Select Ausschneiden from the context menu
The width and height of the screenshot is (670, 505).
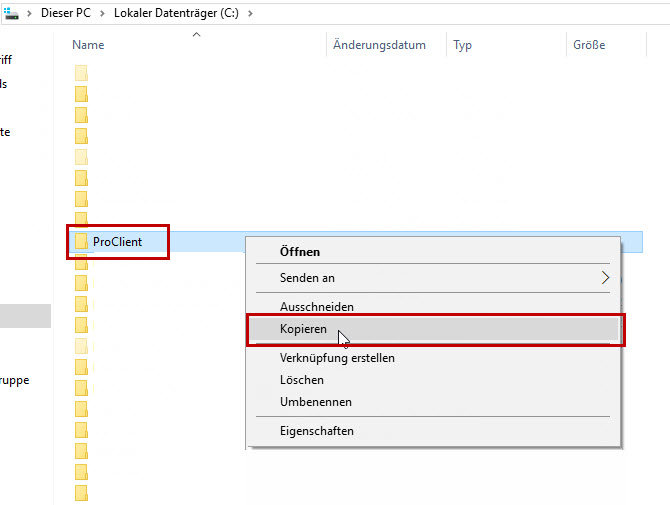pyautogui.click(x=316, y=307)
